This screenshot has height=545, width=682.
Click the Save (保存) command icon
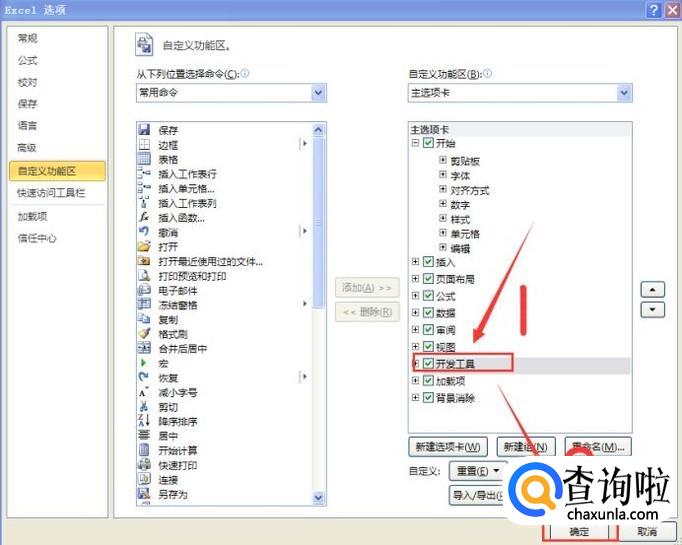[144, 130]
